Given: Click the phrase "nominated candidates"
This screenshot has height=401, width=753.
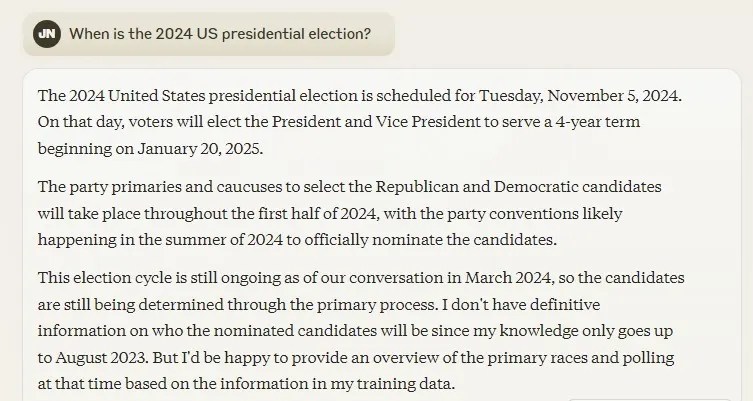Looking at the screenshot, I should (295, 331).
